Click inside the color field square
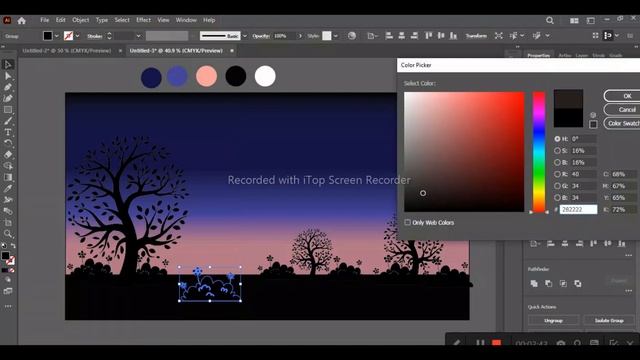 click(x=464, y=152)
